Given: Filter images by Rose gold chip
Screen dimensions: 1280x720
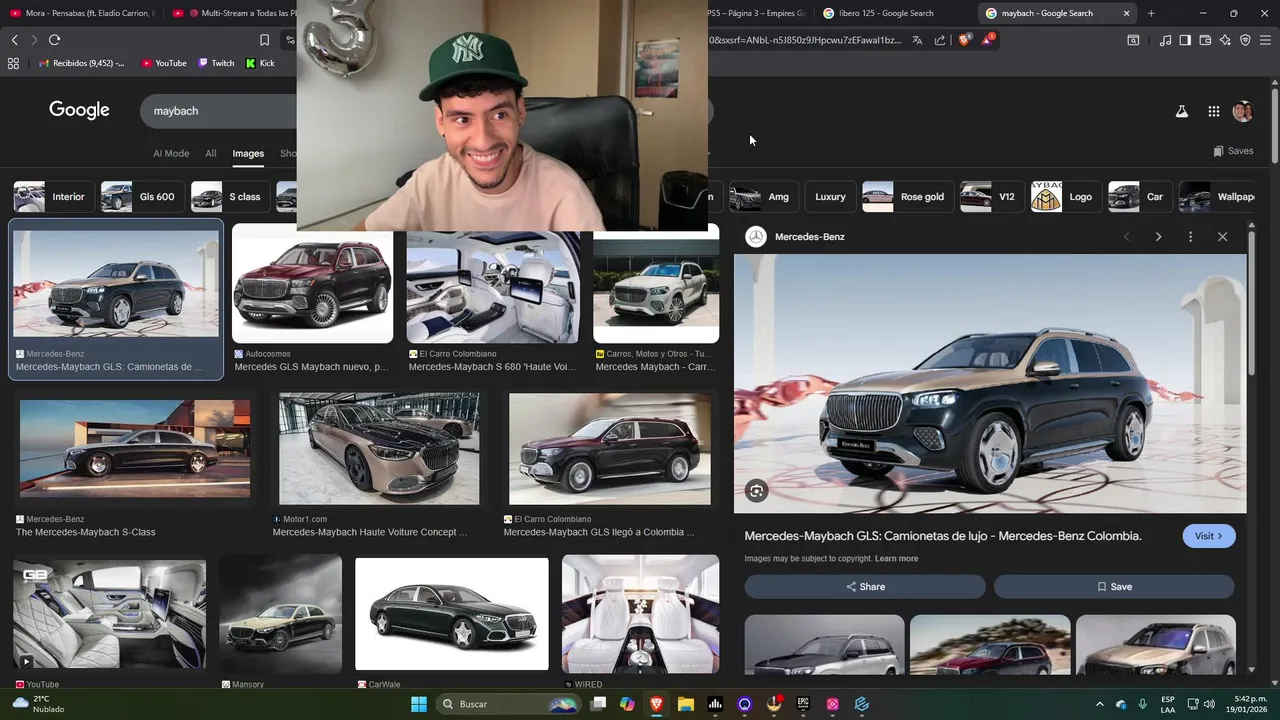Looking at the screenshot, I should pyautogui.click(x=907, y=197).
